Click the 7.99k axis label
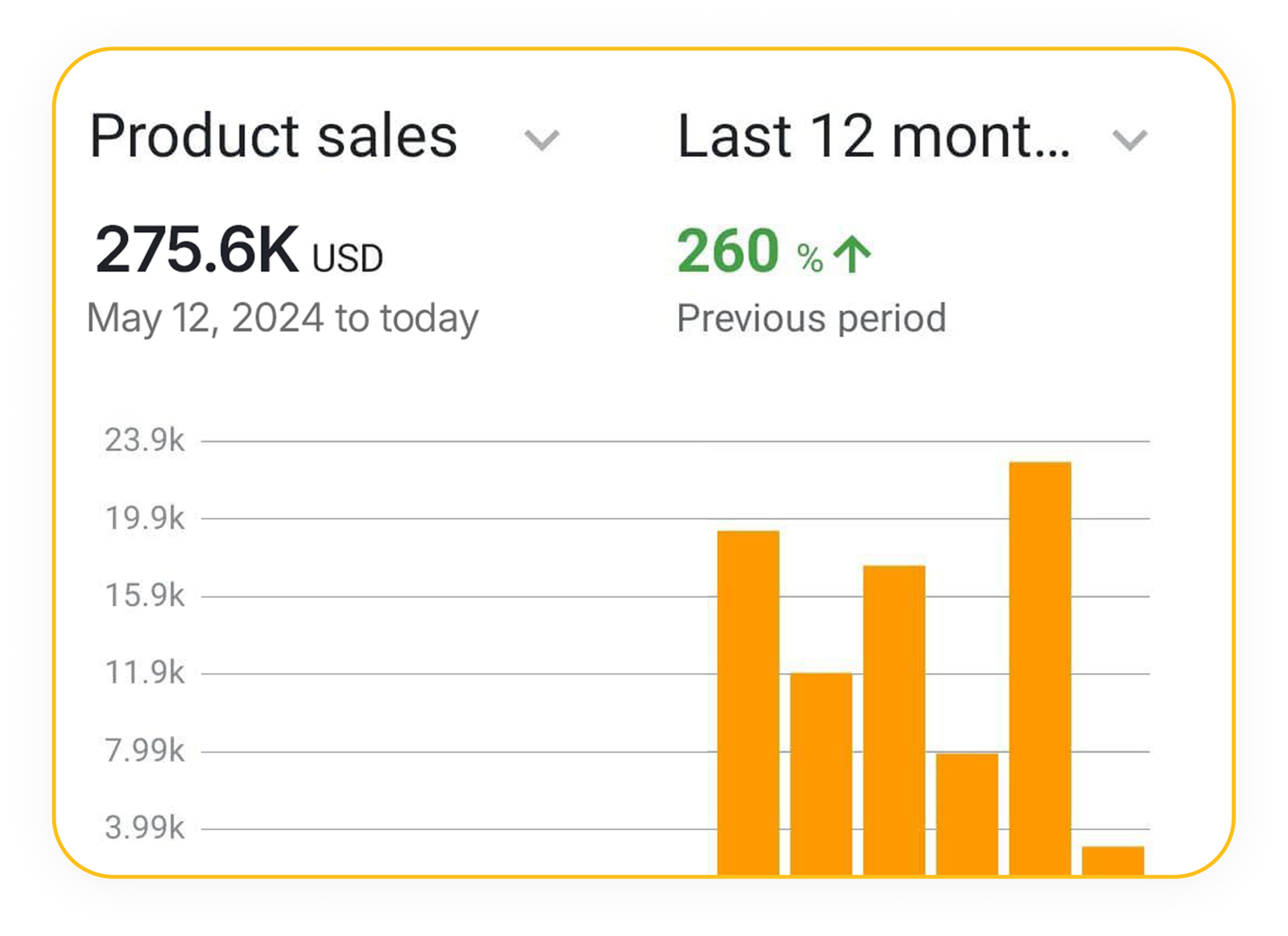 [x=145, y=750]
